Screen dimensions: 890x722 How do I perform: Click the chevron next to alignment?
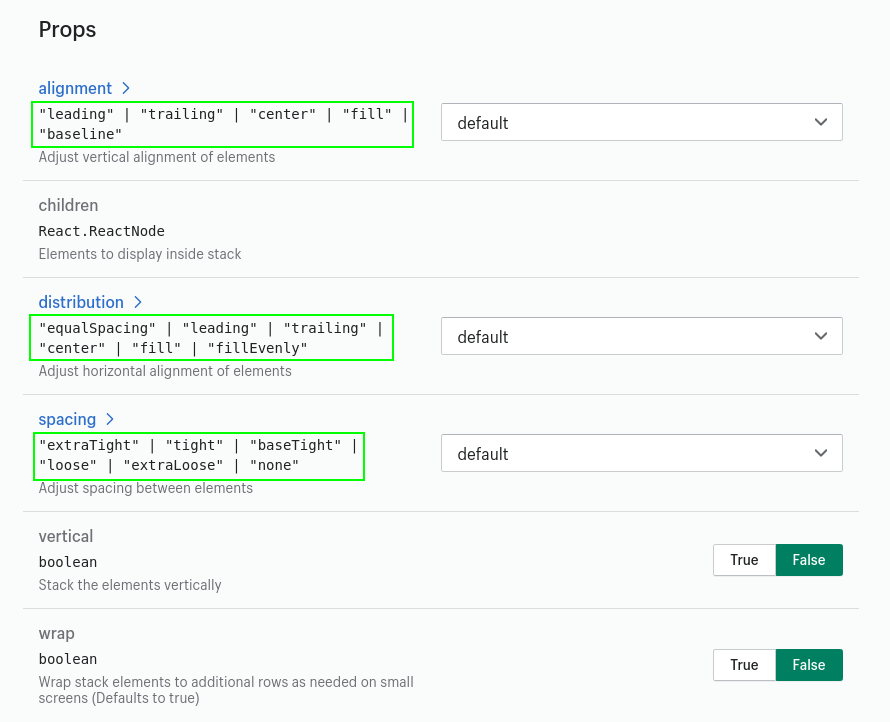coord(126,88)
